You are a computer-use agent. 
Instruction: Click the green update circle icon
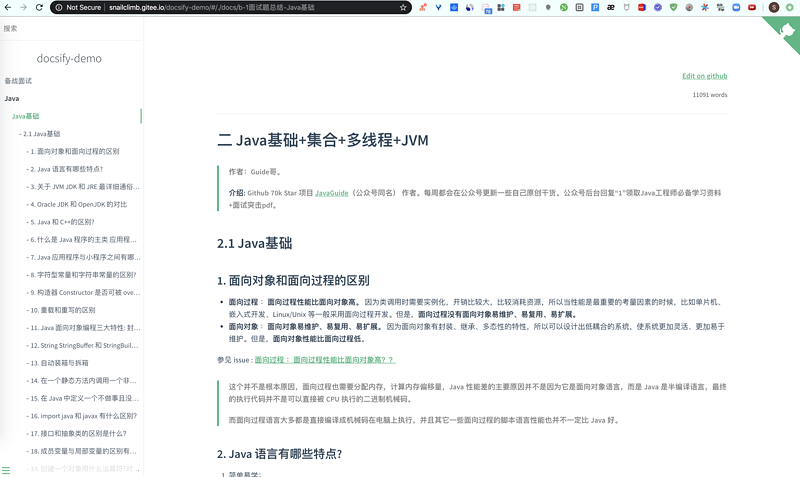[789, 7]
